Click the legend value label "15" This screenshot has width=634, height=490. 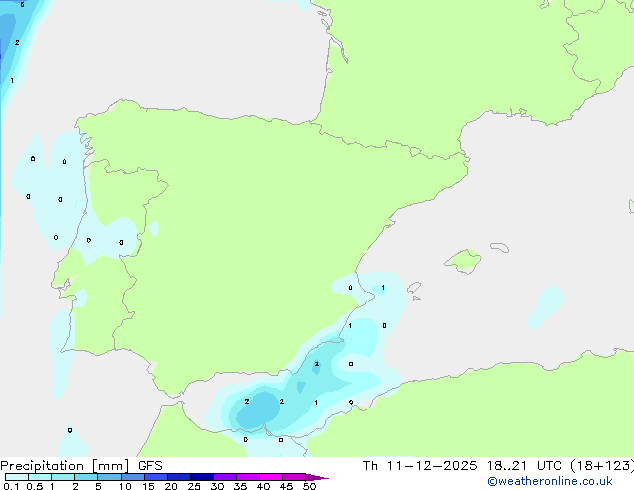[x=148, y=486]
